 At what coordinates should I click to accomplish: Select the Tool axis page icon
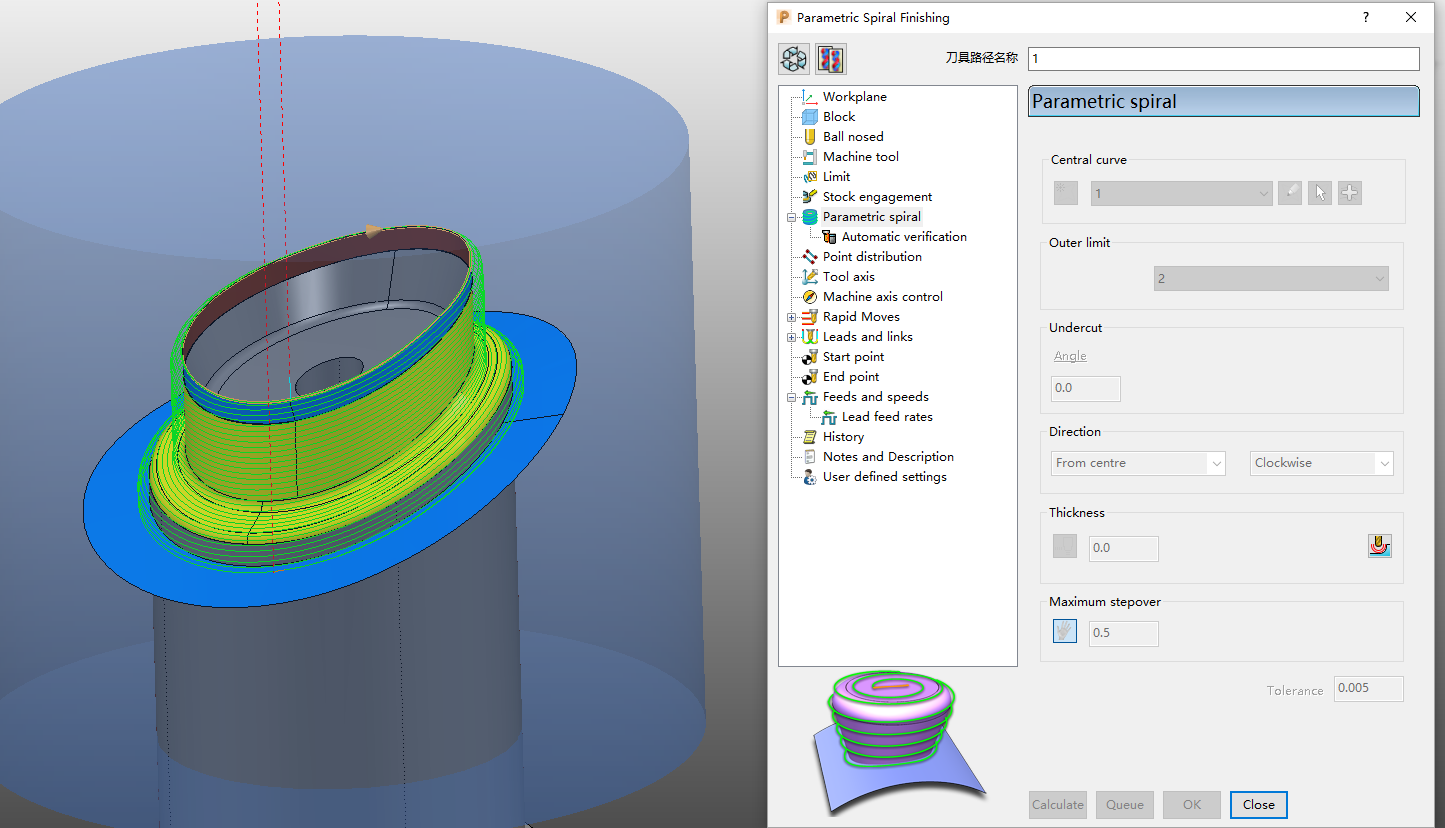(x=810, y=276)
